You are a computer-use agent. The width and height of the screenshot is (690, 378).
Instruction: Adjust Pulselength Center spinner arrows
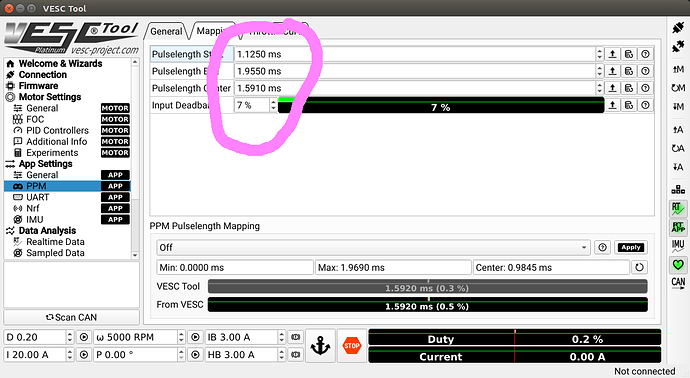point(599,88)
